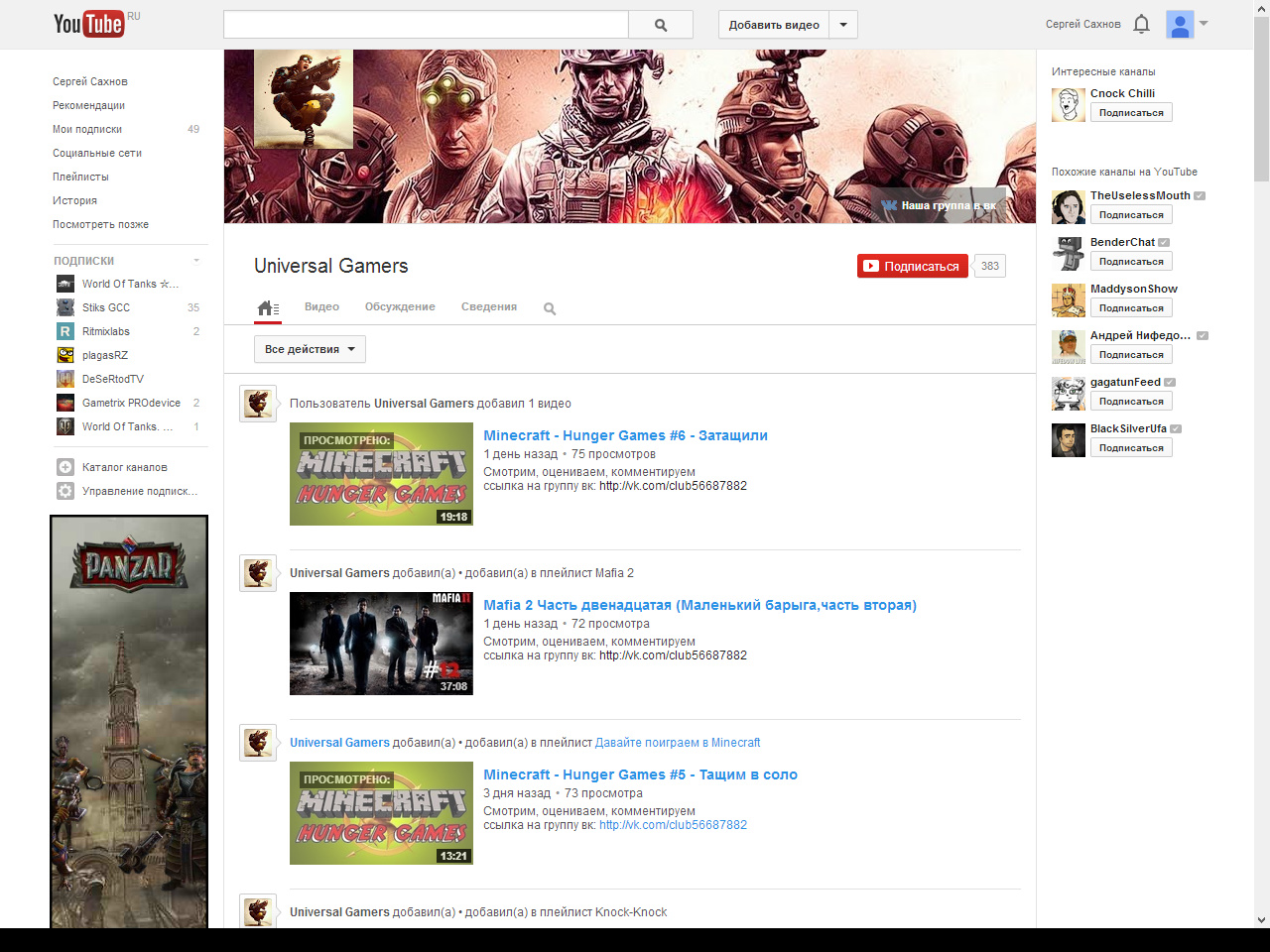Click the 383 subscriber count
1270x952 pixels.
click(990, 266)
